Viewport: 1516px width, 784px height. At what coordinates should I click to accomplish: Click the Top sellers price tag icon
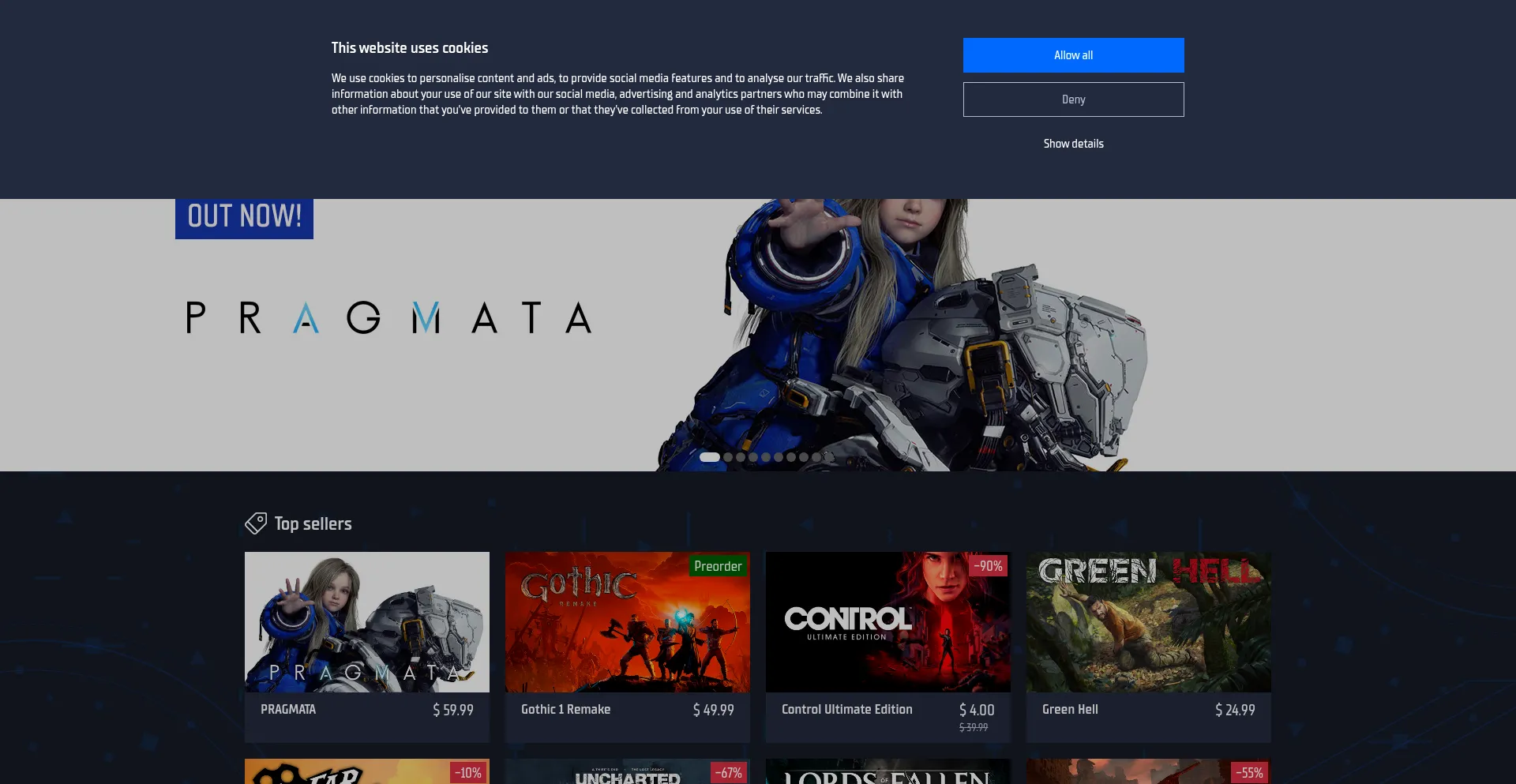point(256,523)
